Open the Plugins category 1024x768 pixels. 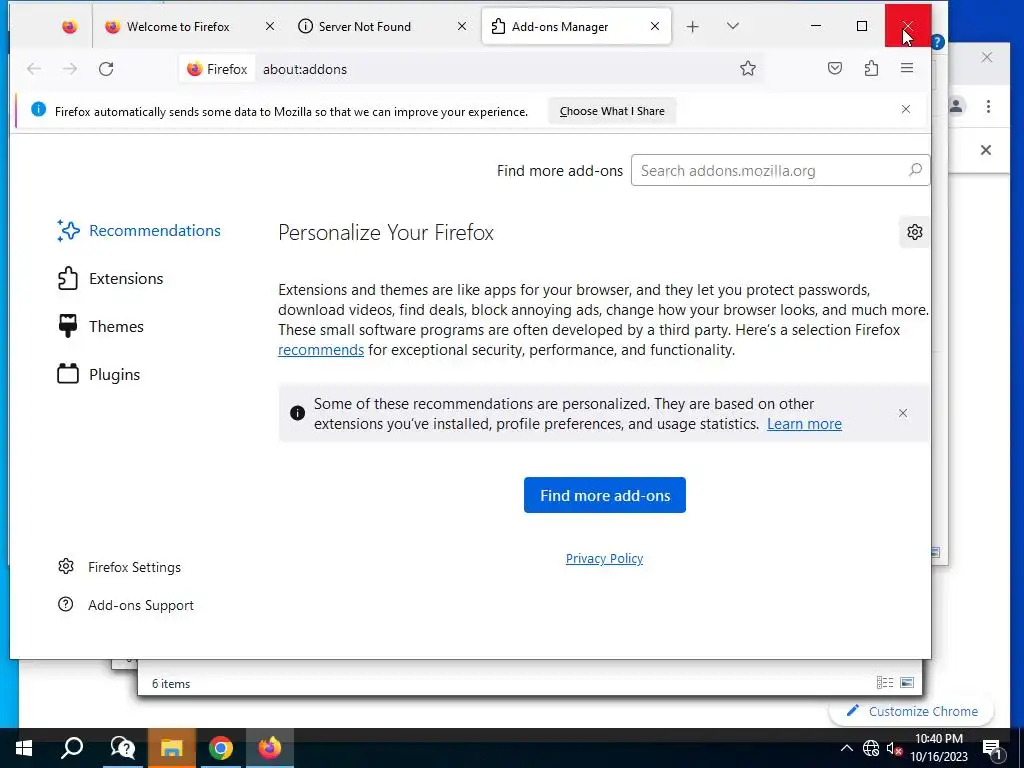pyautogui.click(x=99, y=374)
